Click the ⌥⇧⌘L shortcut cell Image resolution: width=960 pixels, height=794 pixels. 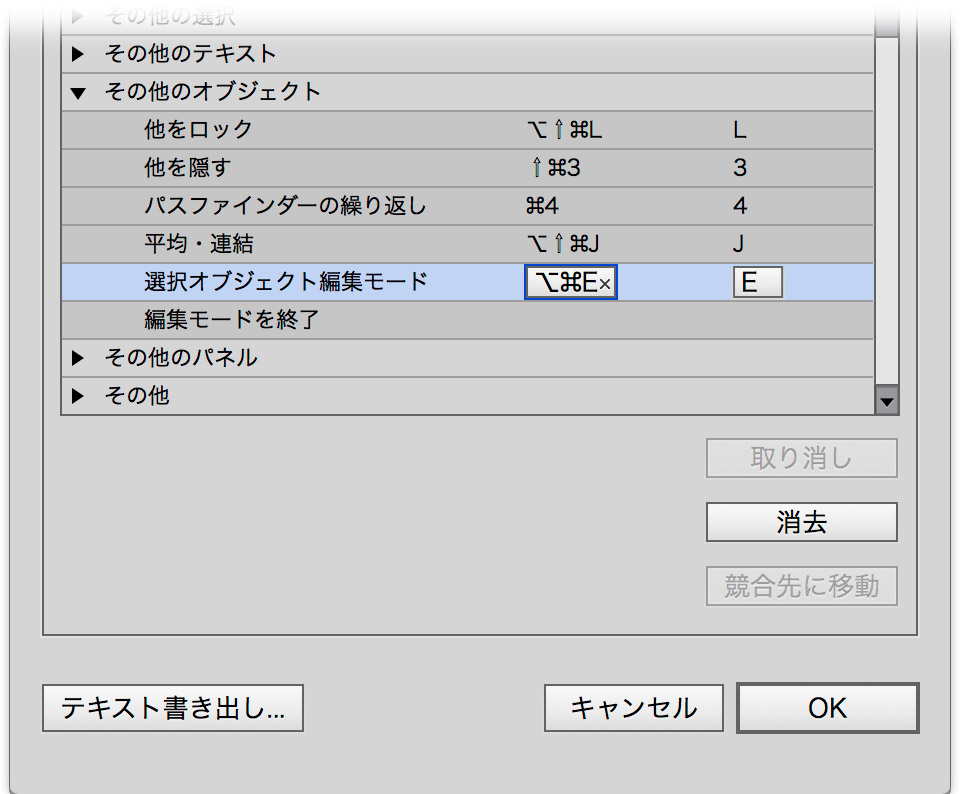pos(564,130)
